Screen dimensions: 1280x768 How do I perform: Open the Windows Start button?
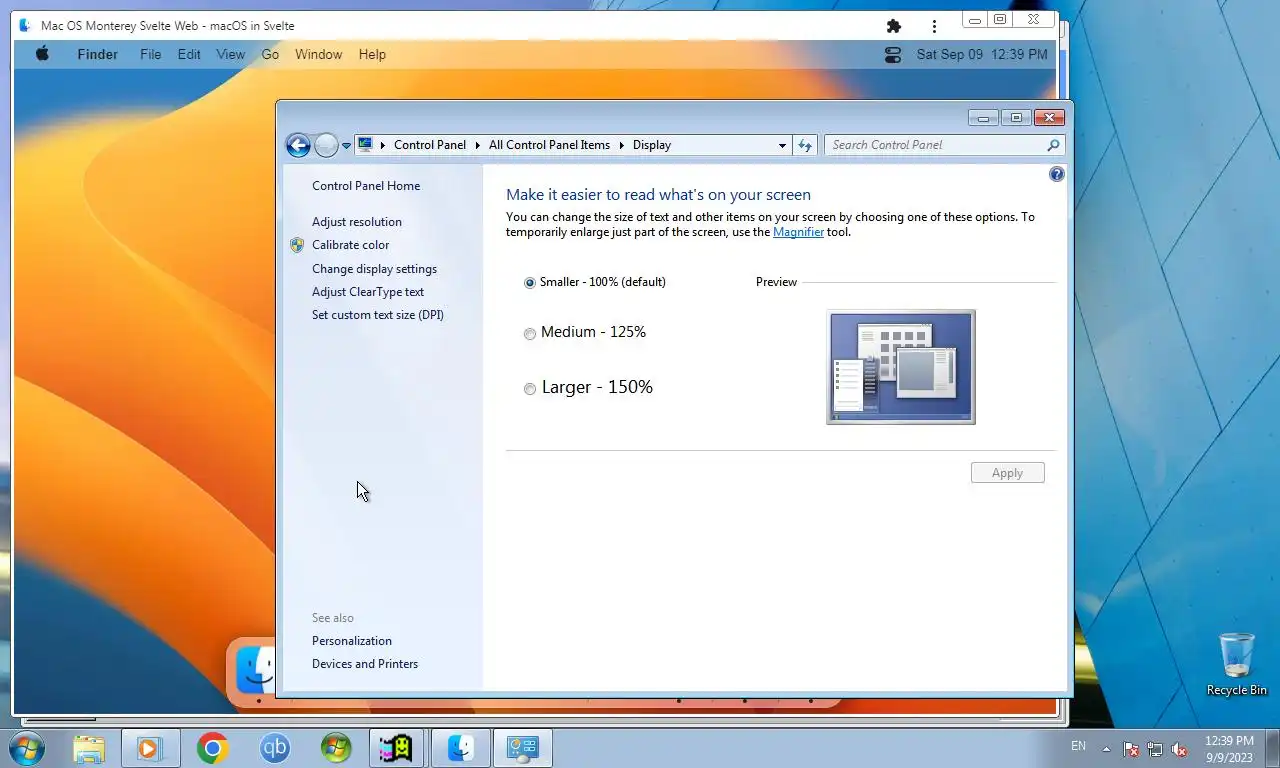(x=27, y=748)
